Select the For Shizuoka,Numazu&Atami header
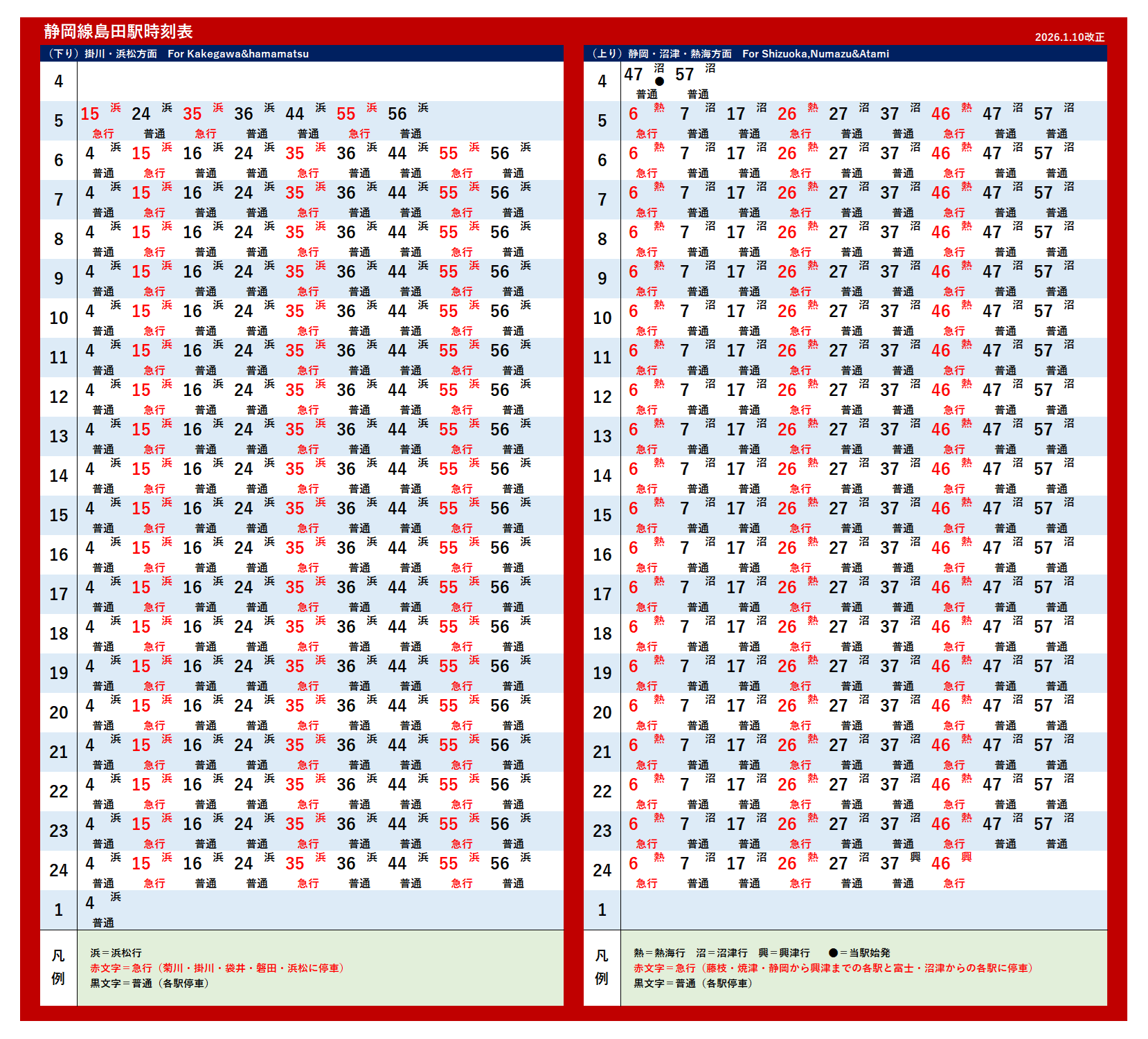Image resolution: width=1148 pixels, height=1039 pixels. (x=815, y=54)
